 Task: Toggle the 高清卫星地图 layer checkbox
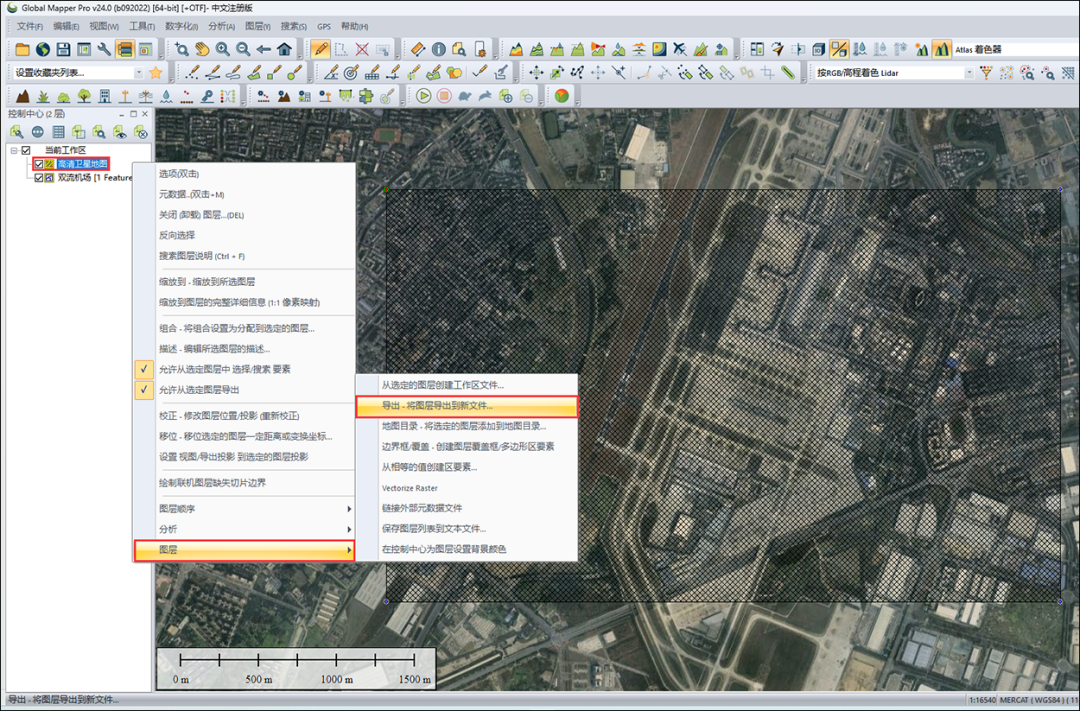(x=39, y=164)
